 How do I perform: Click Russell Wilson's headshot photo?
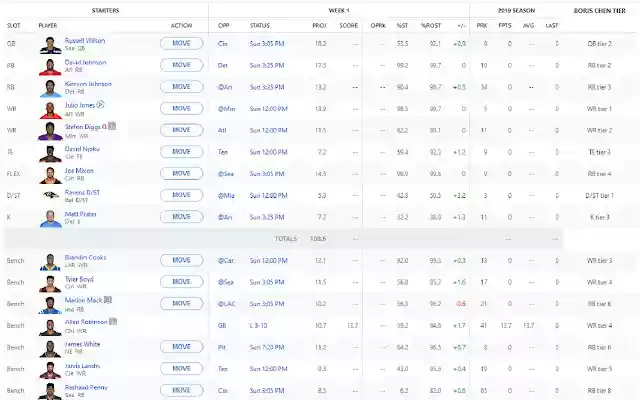pyautogui.click(x=51, y=45)
